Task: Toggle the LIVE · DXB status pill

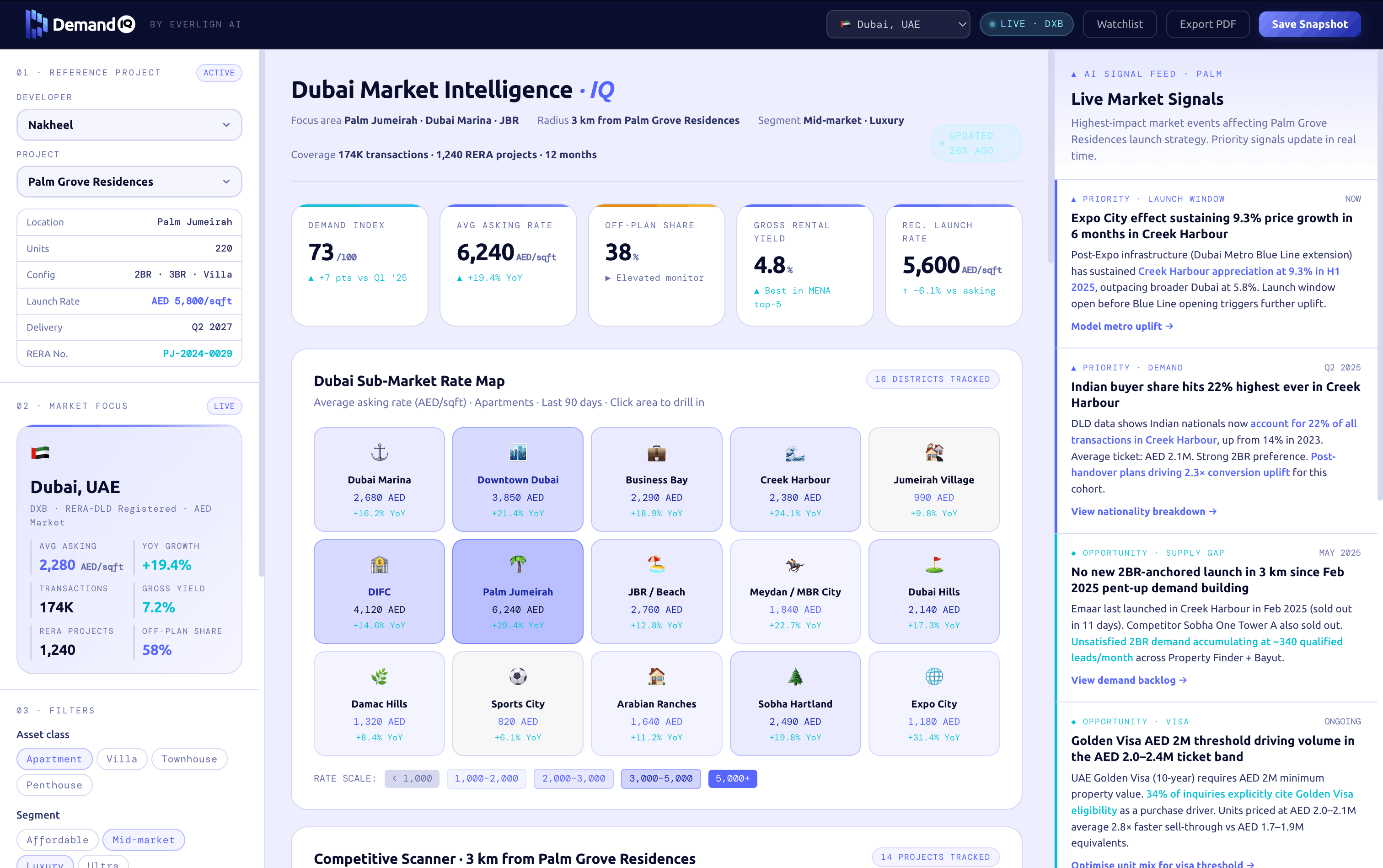Action: pyautogui.click(x=1026, y=24)
